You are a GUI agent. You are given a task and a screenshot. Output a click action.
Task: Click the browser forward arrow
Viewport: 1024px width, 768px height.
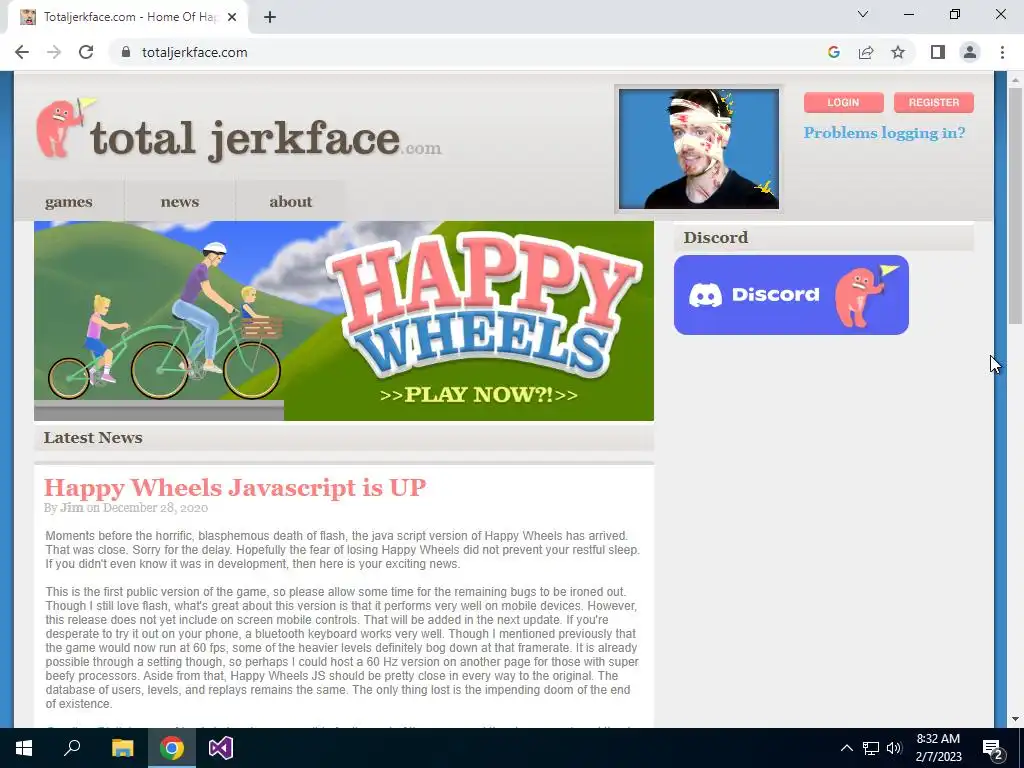coord(54,52)
